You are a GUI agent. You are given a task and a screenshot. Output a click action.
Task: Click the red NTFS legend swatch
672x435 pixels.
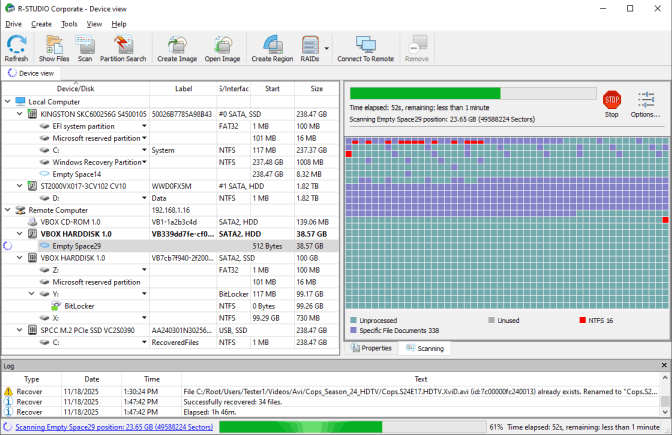pyautogui.click(x=583, y=320)
